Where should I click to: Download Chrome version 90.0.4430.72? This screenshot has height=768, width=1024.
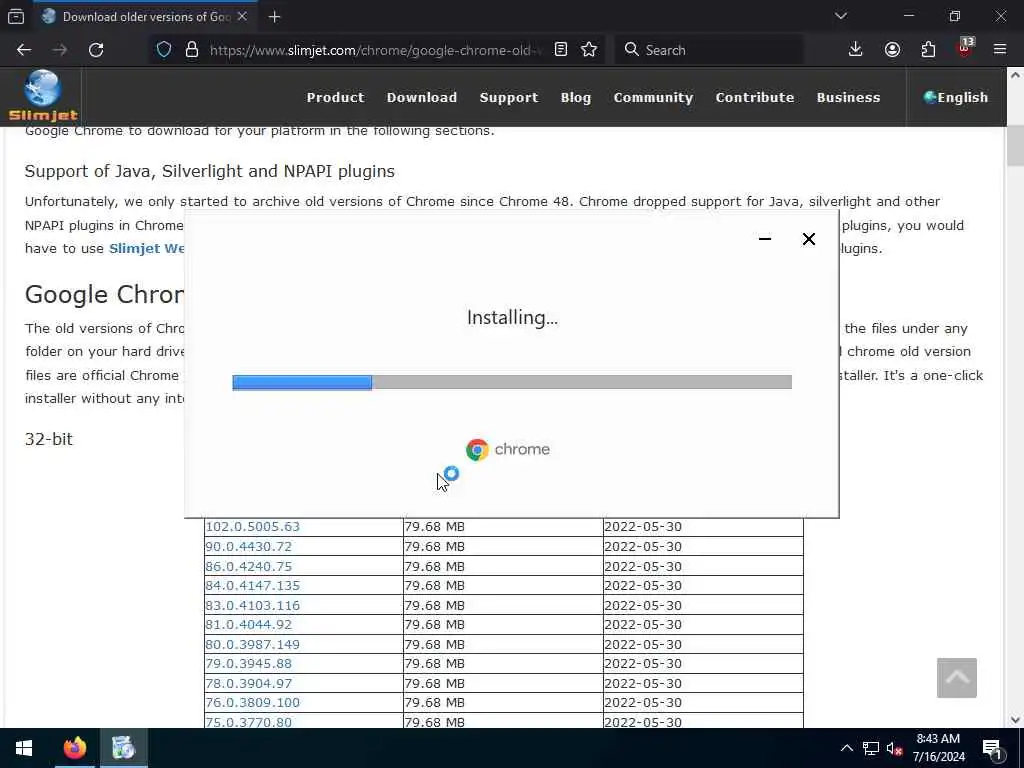click(248, 547)
